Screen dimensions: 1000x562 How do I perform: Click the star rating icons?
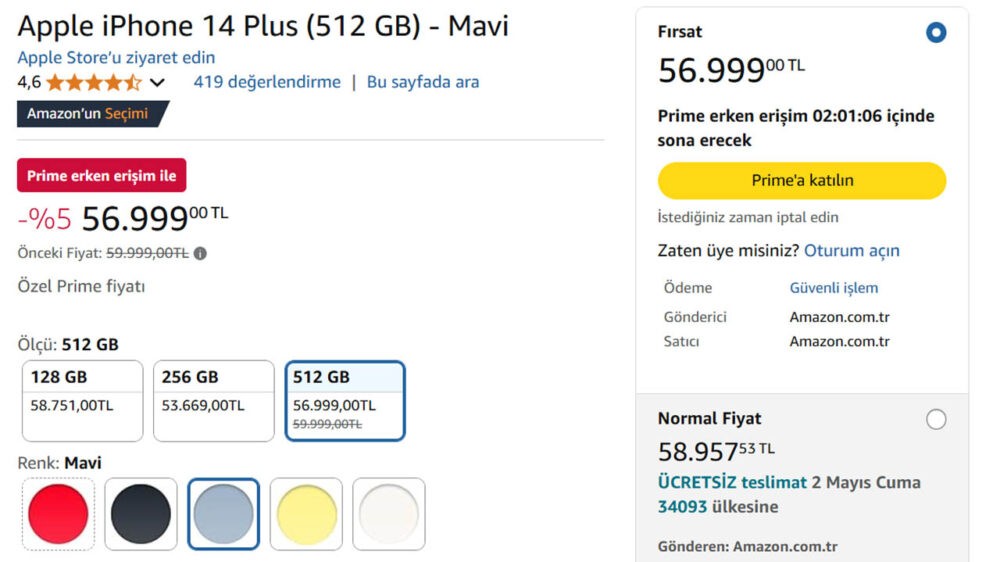coord(93,82)
